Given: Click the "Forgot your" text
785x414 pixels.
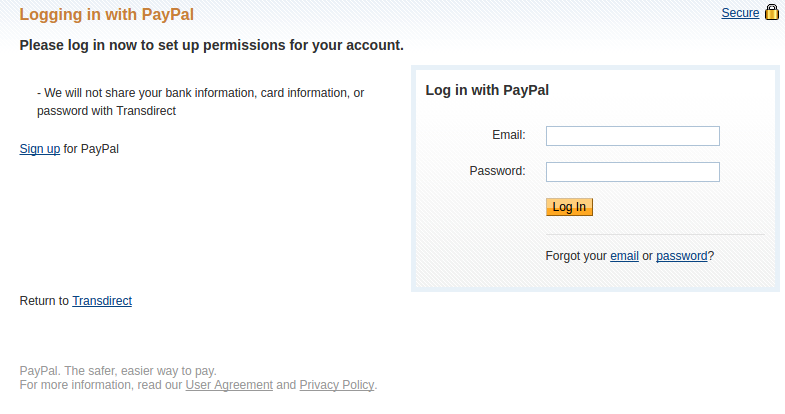Looking at the screenshot, I should click(x=576, y=256).
